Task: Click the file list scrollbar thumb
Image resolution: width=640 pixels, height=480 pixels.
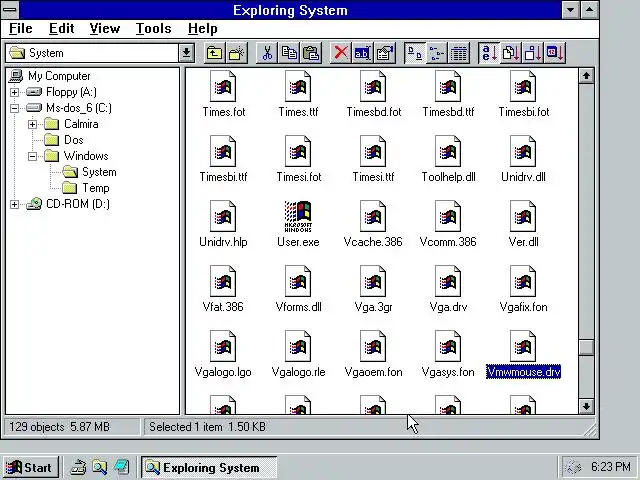Action: click(x=587, y=347)
